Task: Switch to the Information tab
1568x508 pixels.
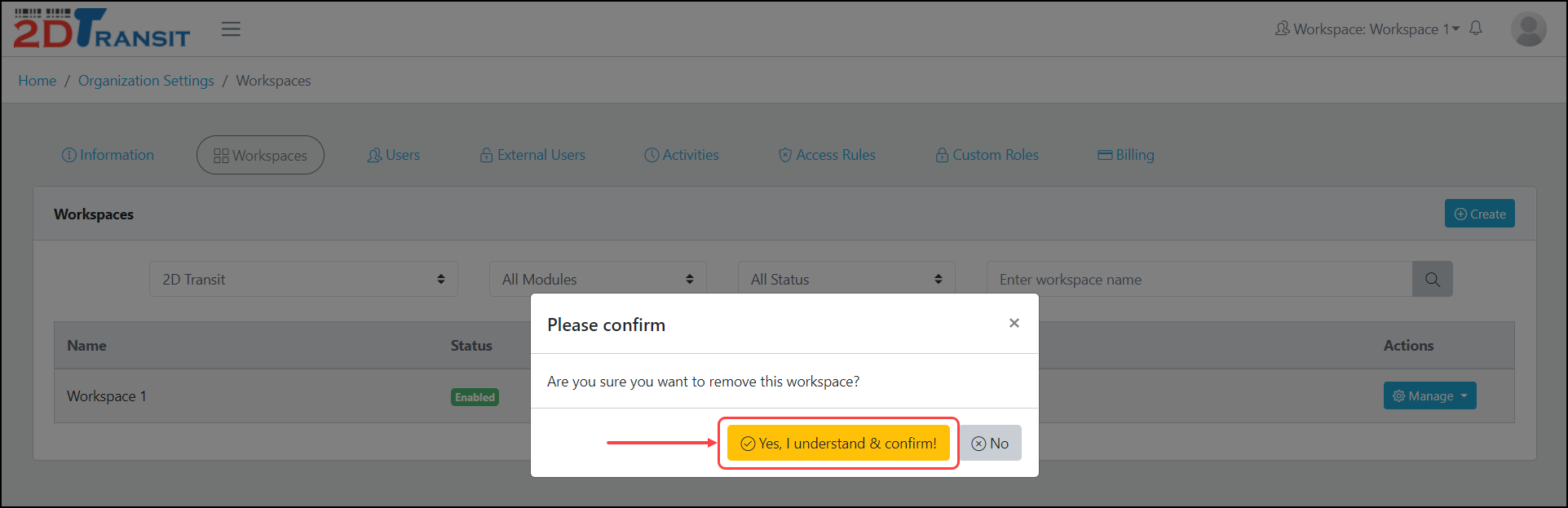Action: point(108,155)
